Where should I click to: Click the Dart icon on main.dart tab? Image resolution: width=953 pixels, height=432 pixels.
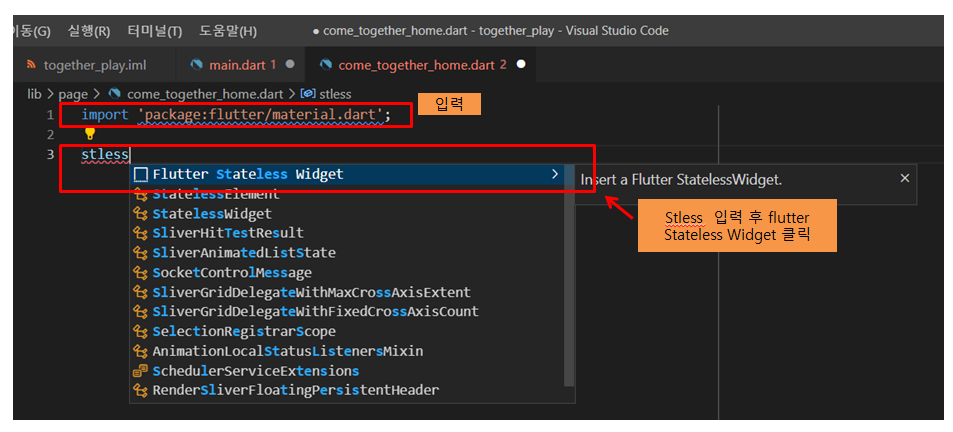[x=196, y=64]
